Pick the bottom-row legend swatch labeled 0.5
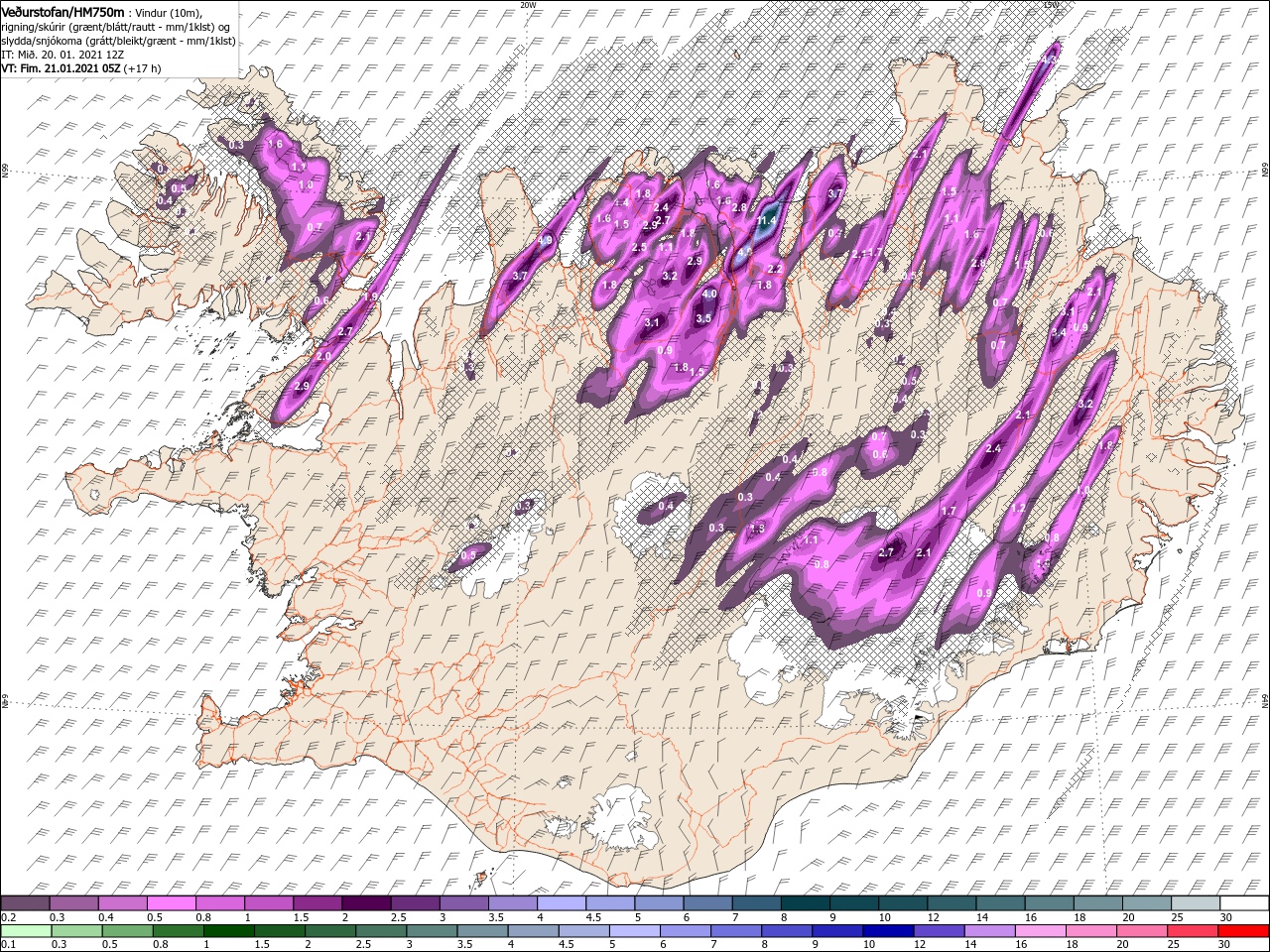1270x952 pixels. (128, 931)
